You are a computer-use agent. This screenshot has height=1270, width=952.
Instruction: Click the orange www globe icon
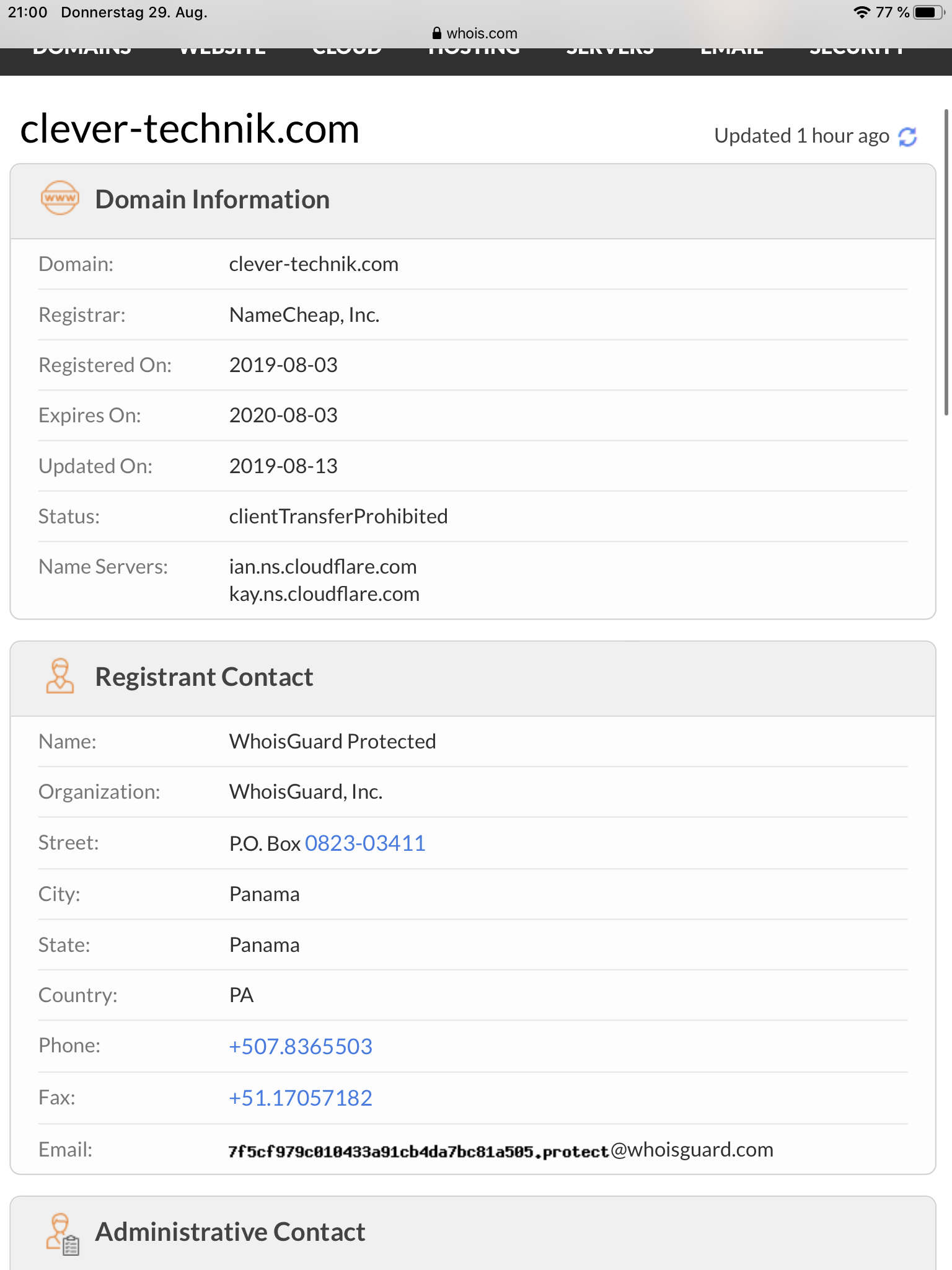59,198
